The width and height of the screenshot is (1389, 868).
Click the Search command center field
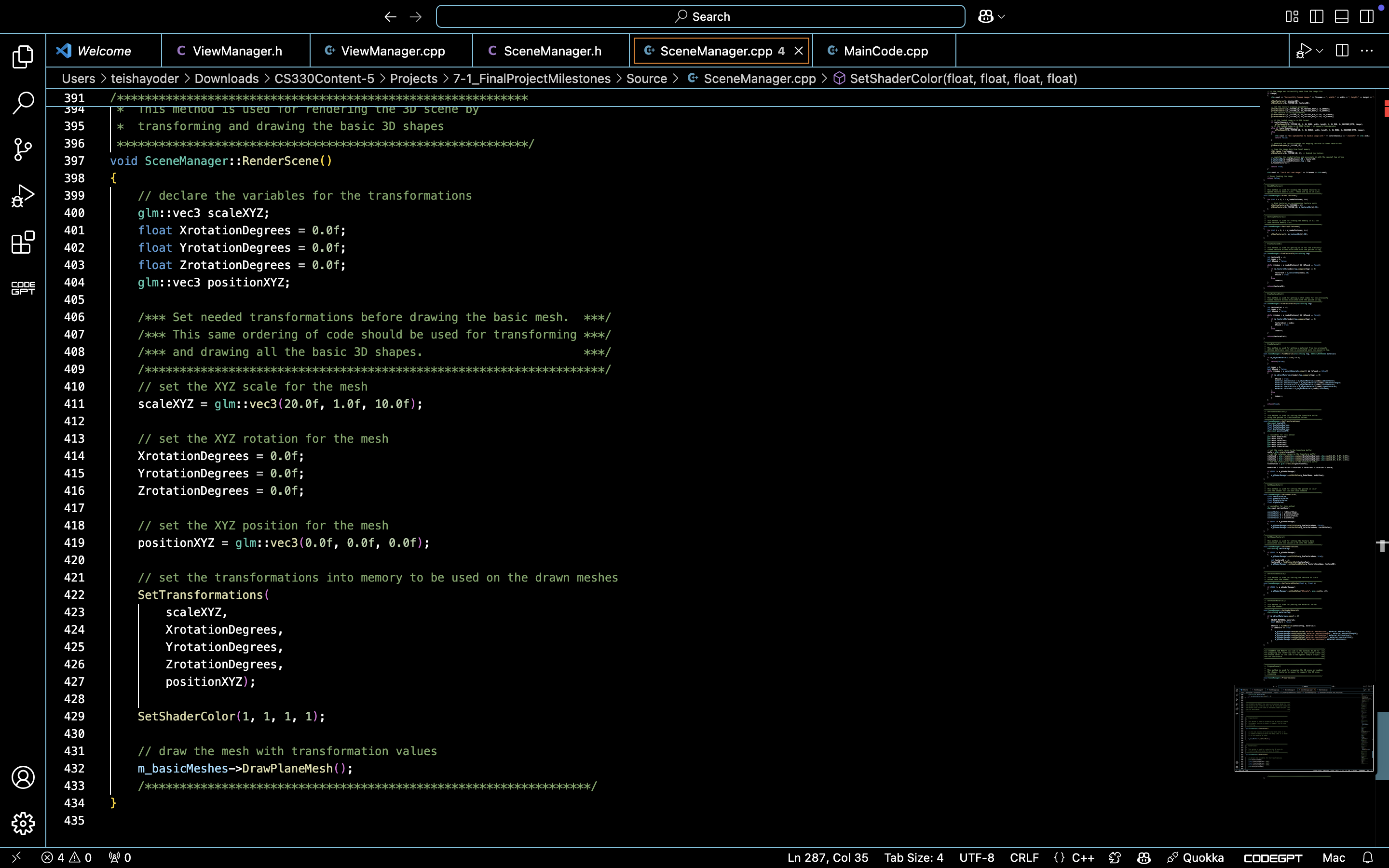point(700,17)
